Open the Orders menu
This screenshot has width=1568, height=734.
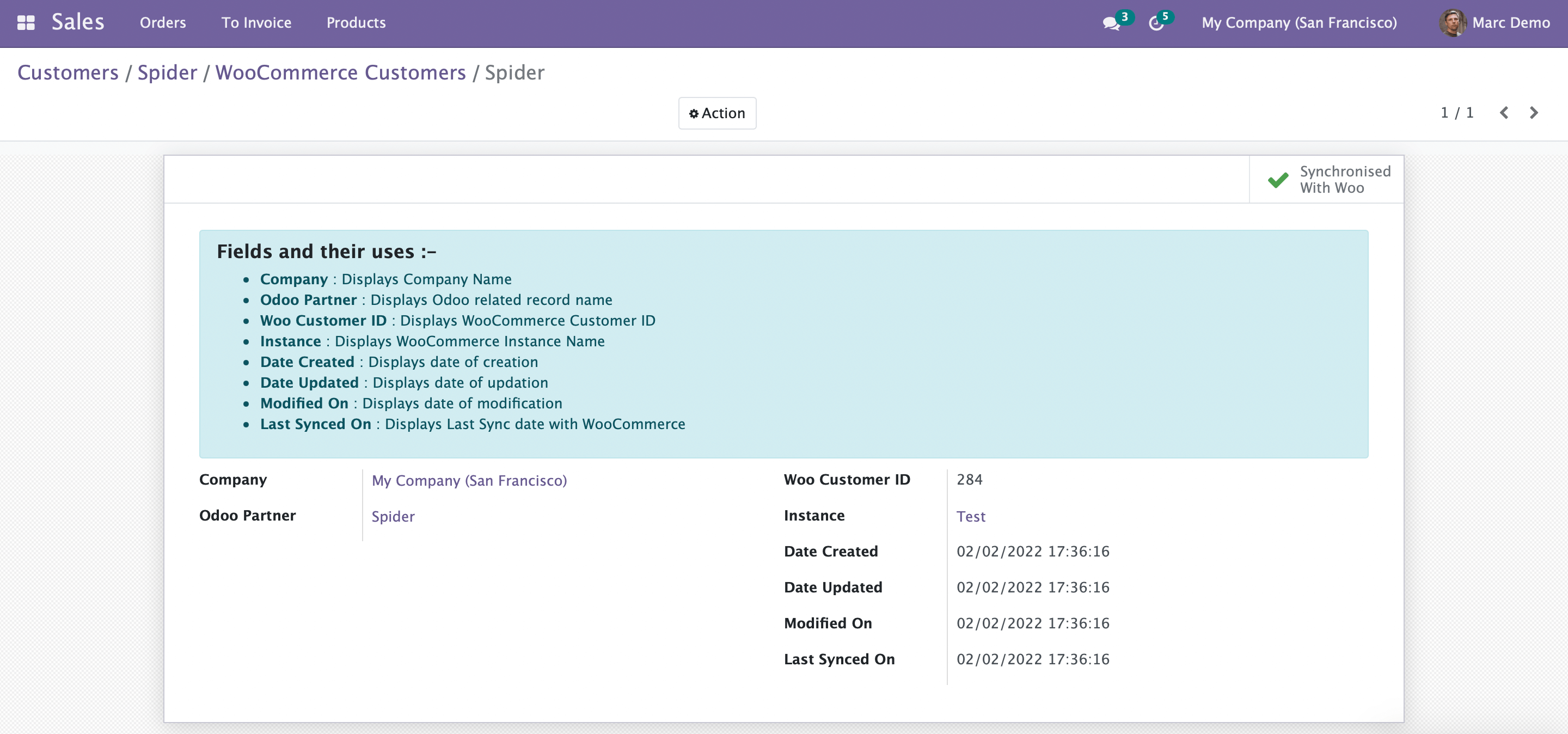163,23
